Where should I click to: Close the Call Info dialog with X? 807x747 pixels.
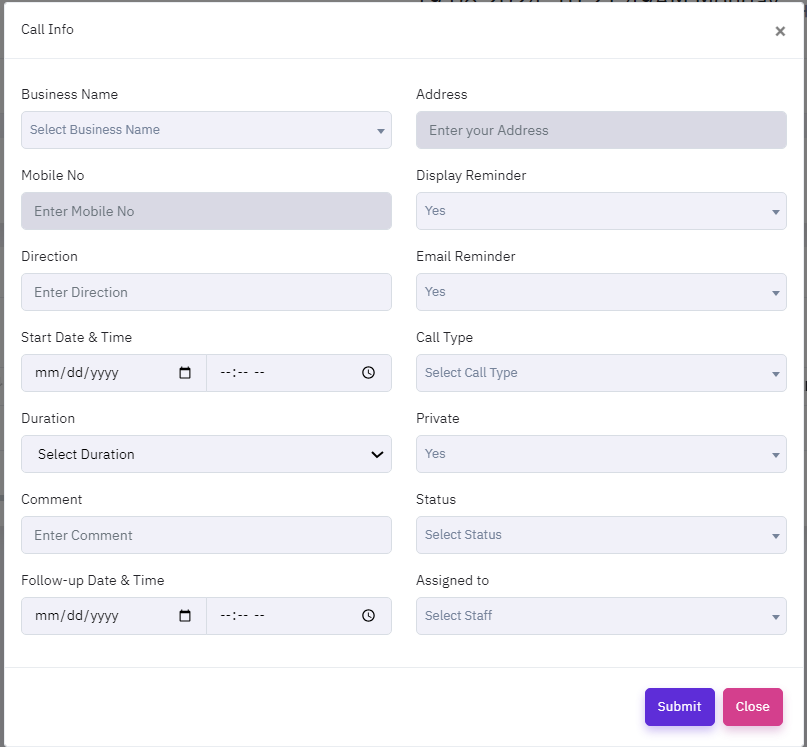pyautogui.click(x=780, y=31)
